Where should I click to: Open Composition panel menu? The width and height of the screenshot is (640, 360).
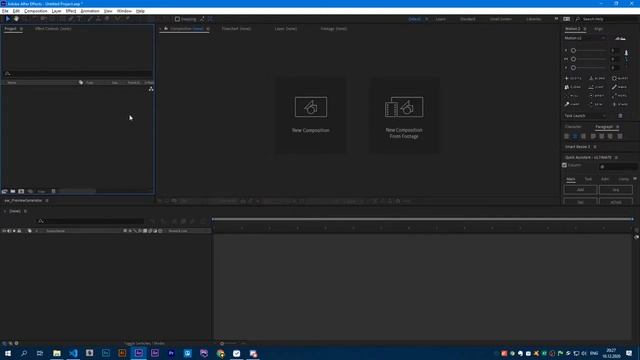click(x=208, y=29)
